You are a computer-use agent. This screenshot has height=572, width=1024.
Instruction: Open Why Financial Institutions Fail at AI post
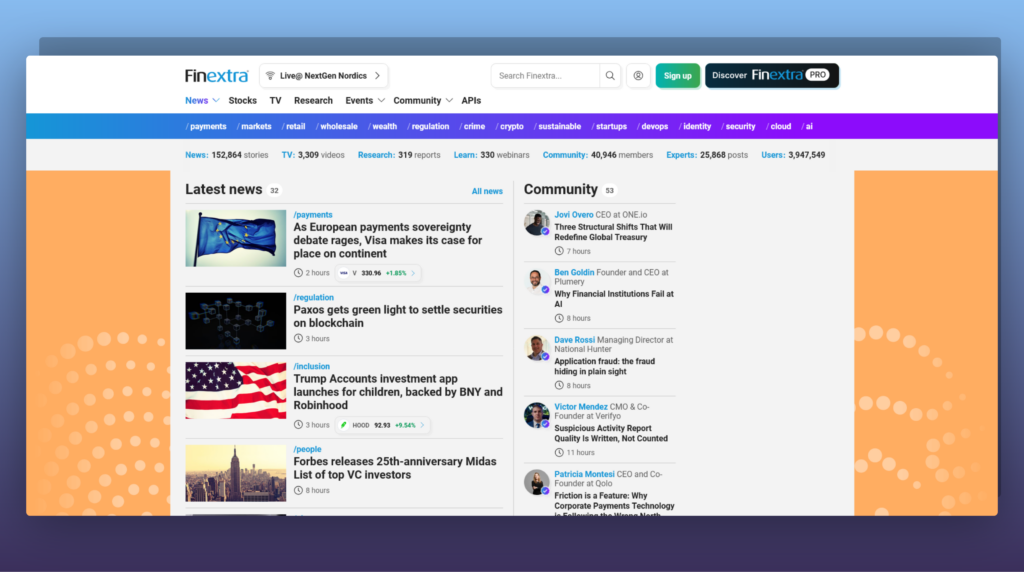(614, 299)
